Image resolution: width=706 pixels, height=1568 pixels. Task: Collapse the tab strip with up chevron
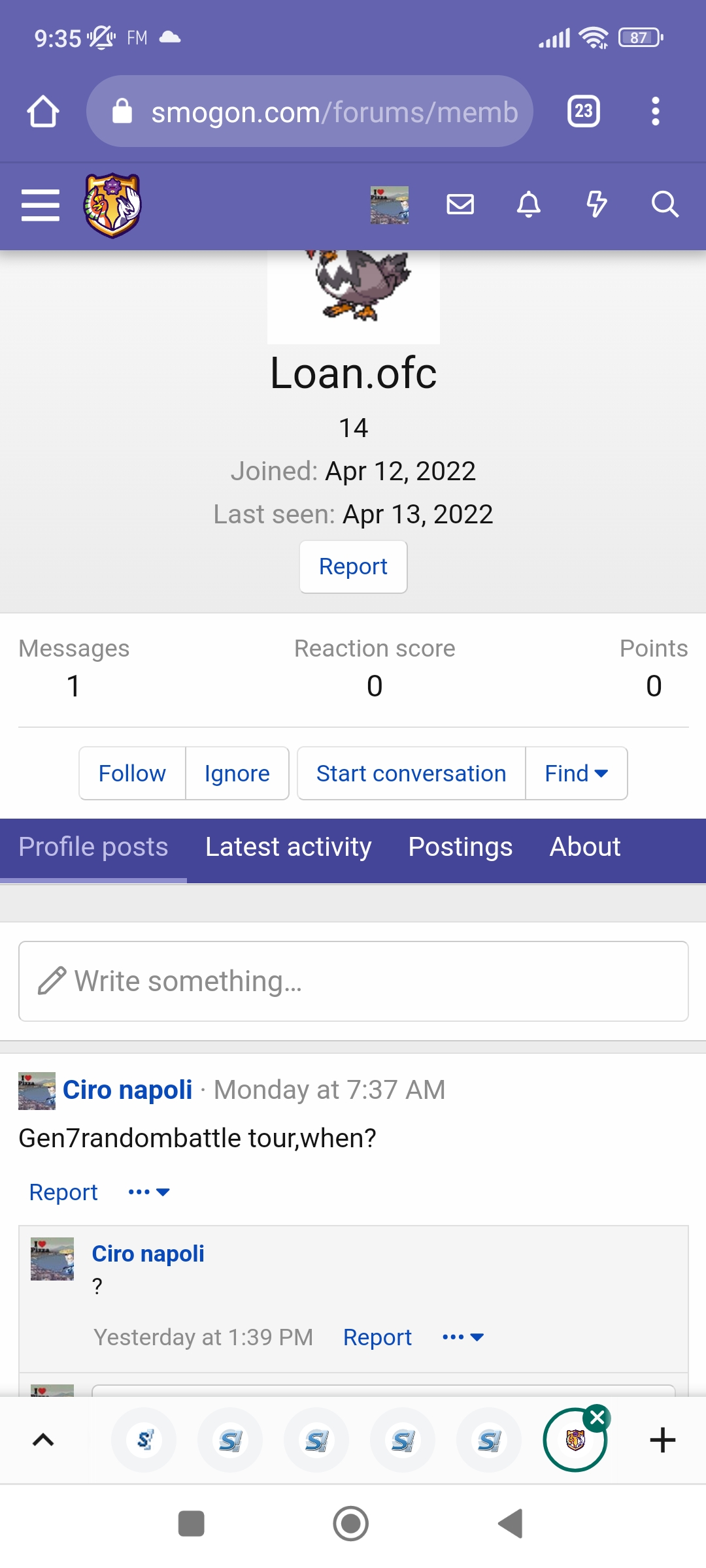(43, 1440)
